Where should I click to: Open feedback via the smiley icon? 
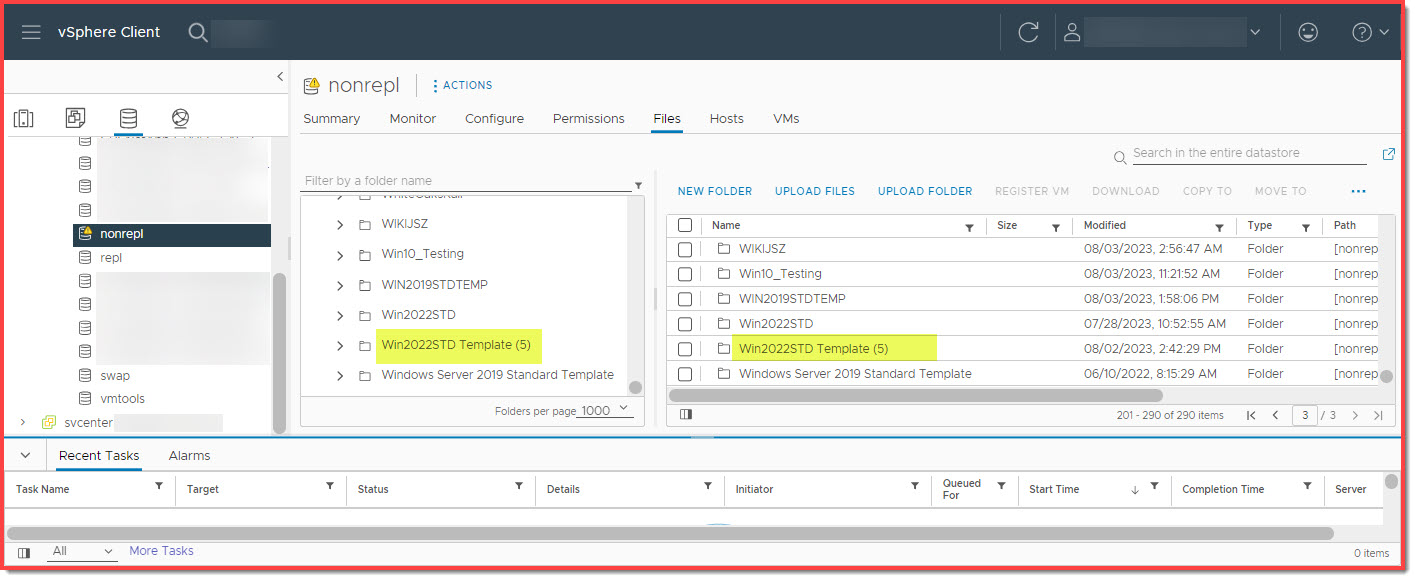[1308, 31]
